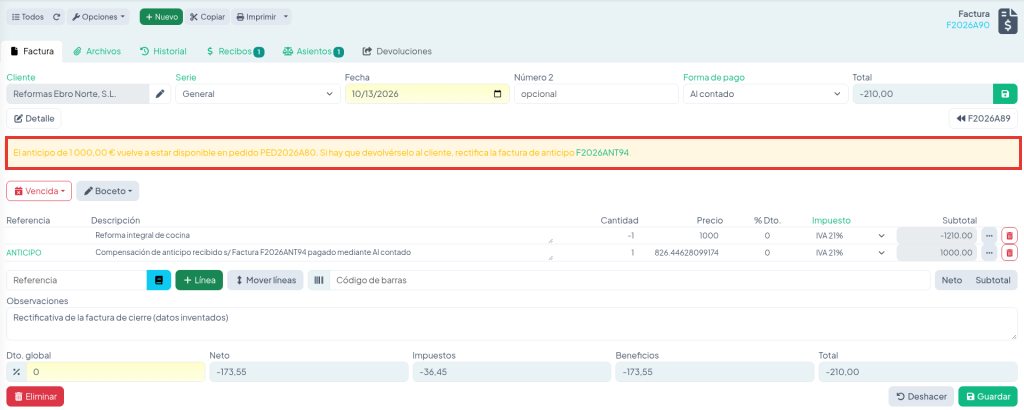Click quantity field showing -1
This screenshot has height=410, width=1024.
(598, 235)
